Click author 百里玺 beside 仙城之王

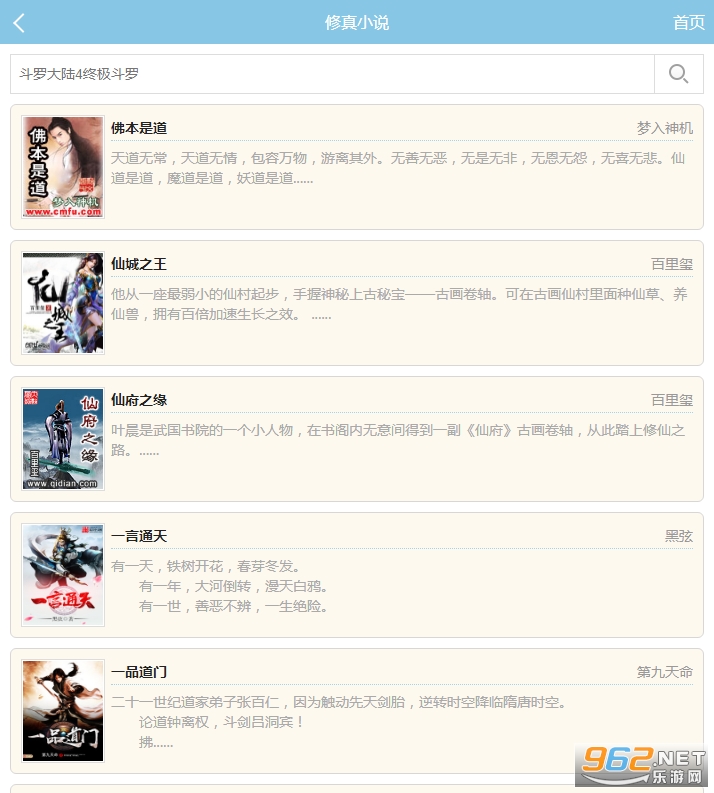[672, 264]
